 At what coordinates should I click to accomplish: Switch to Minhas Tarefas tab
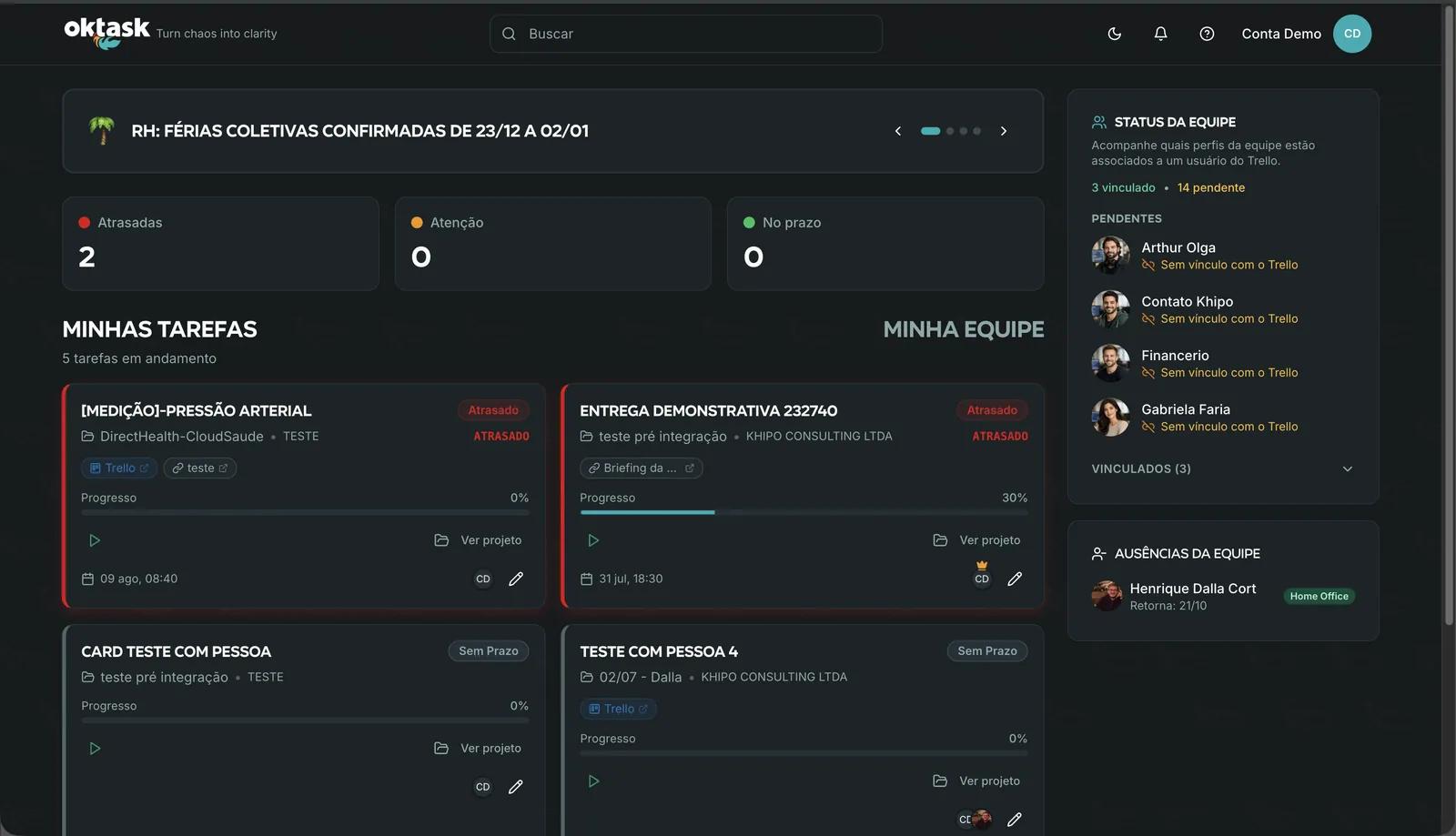[159, 329]
